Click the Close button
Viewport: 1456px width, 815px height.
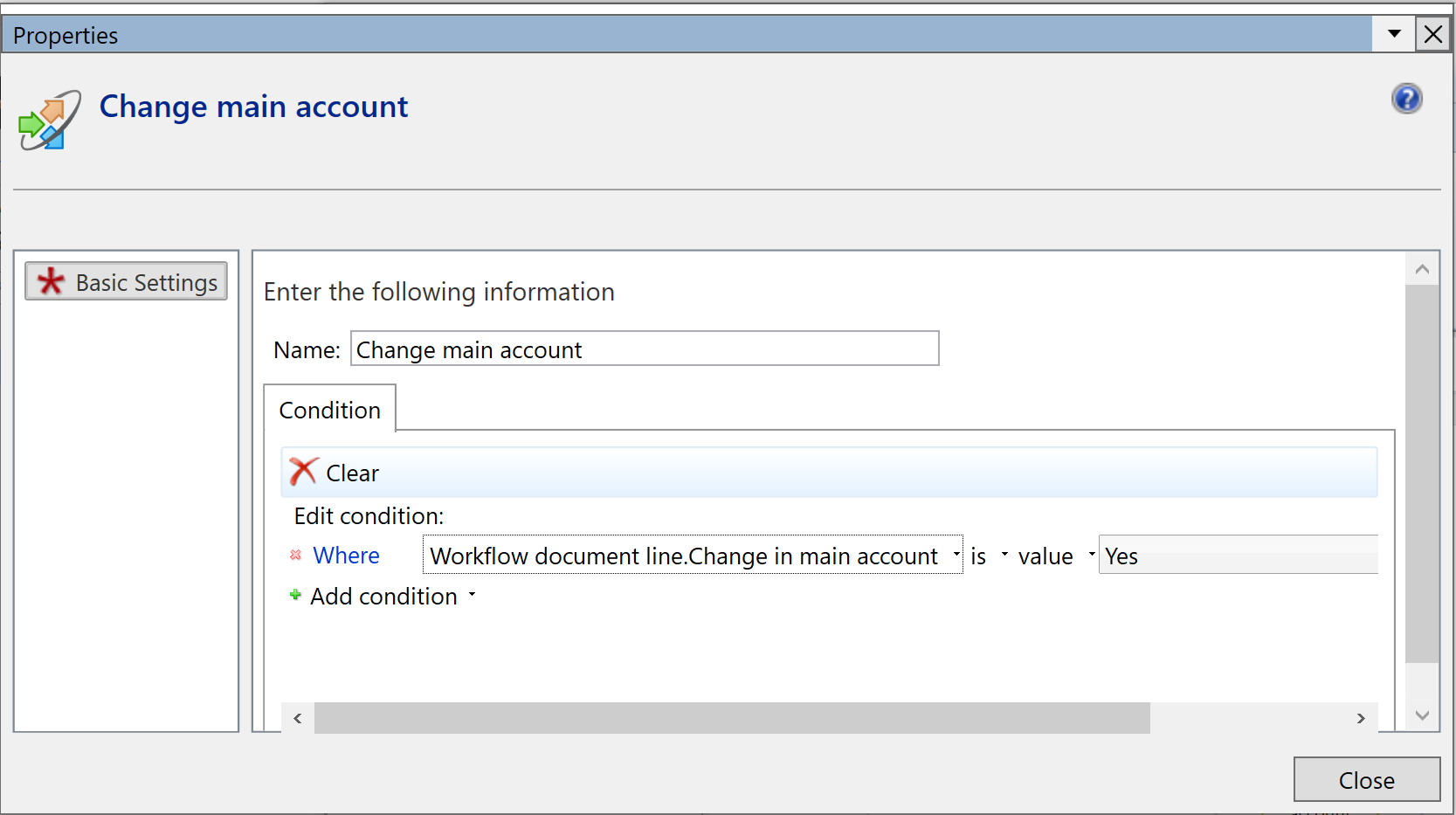point(1366,779)
